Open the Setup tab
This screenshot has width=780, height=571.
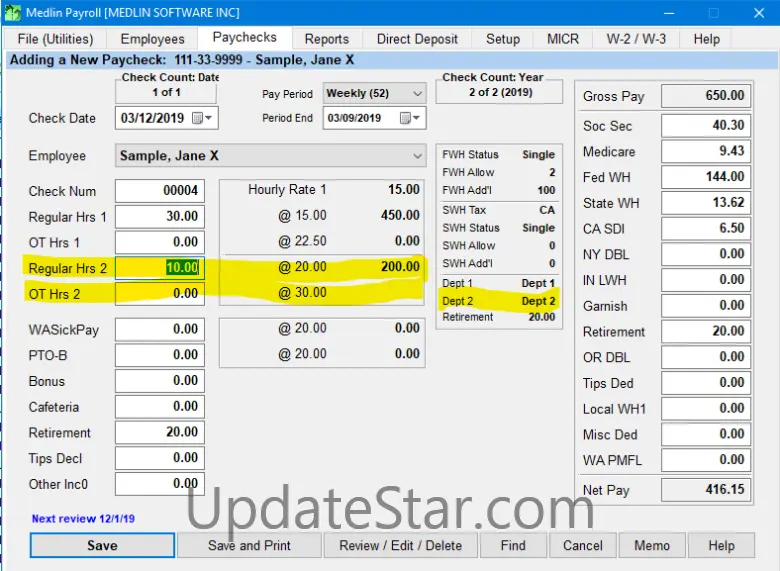pyautogui.click(x=502, y=39)
